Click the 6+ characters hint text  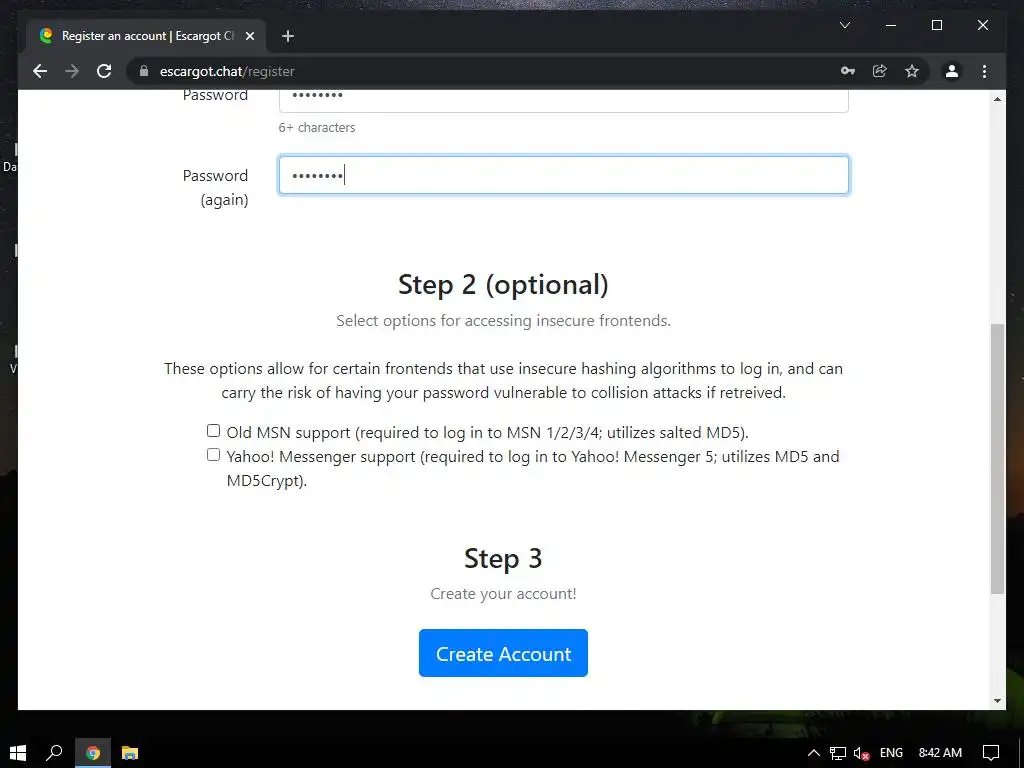tap(317, 127)
